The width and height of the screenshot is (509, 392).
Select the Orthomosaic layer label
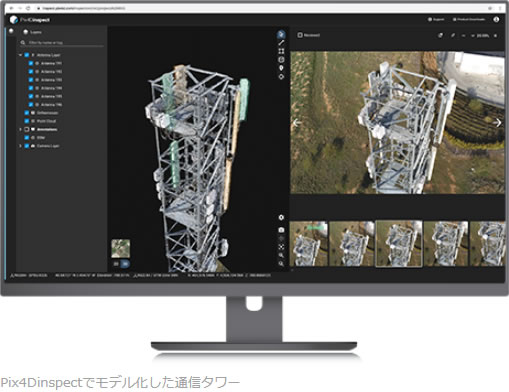(x=47, y=113)
